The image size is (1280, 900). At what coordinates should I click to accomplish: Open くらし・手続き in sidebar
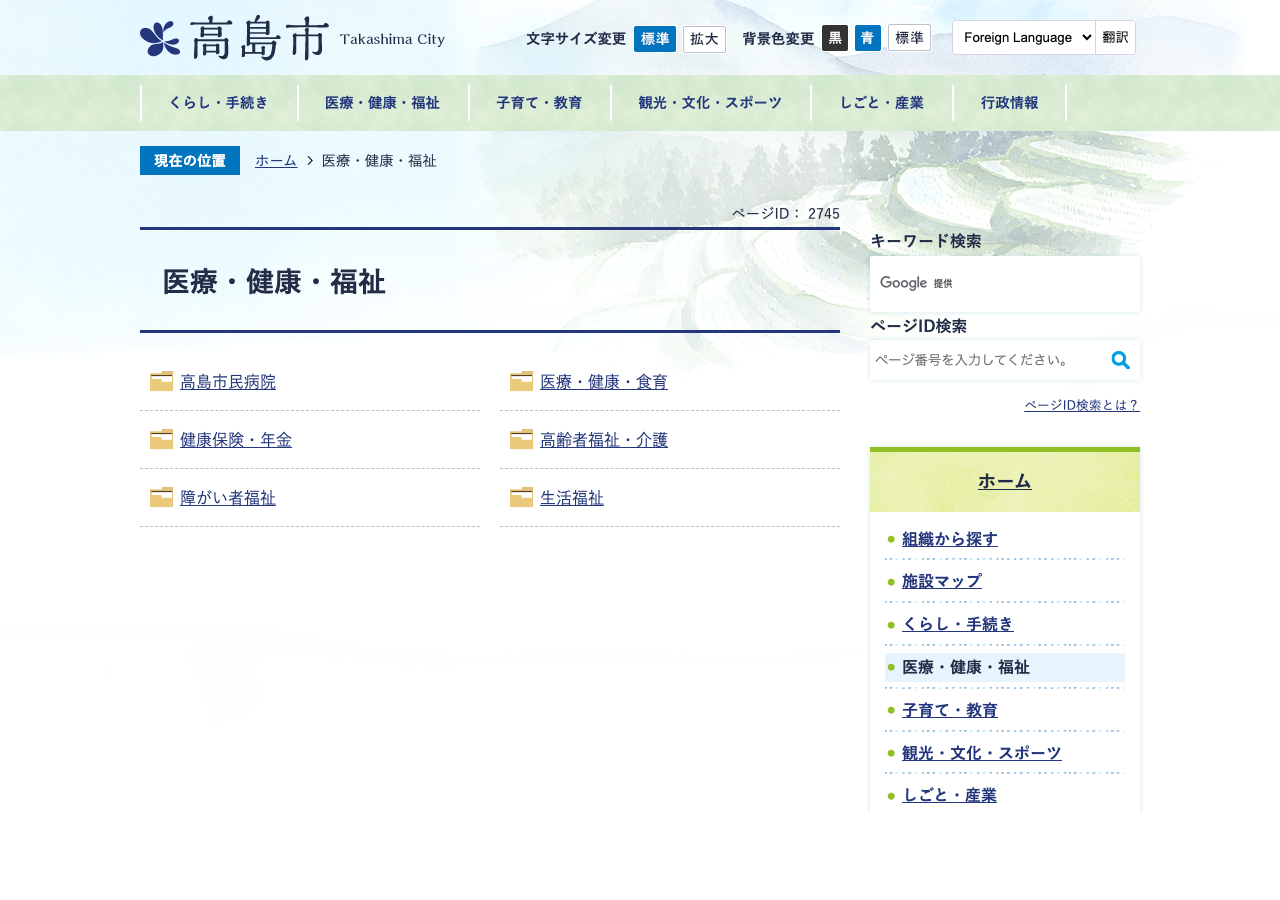tap(958, 624)
